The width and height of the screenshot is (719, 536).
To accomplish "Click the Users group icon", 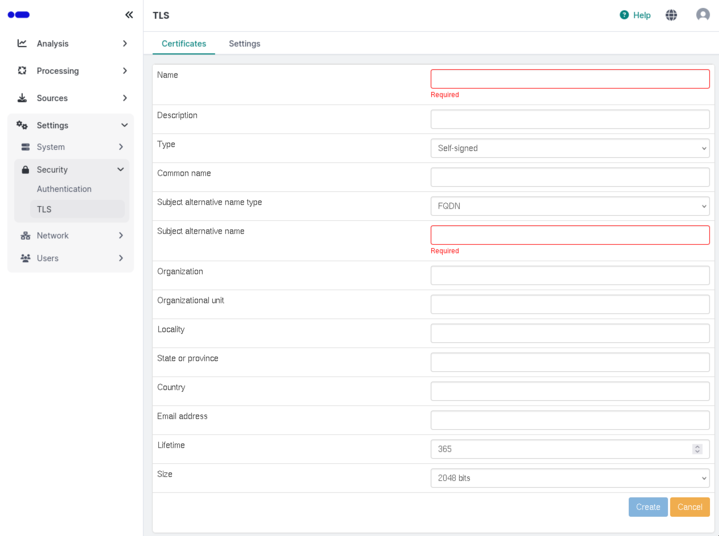I will pyautogui.click(x=26, y=258).
